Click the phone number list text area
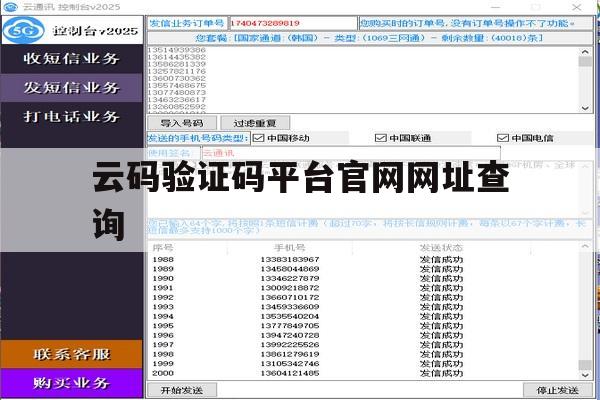Screen dimensions: 600x400 [364, 80]
